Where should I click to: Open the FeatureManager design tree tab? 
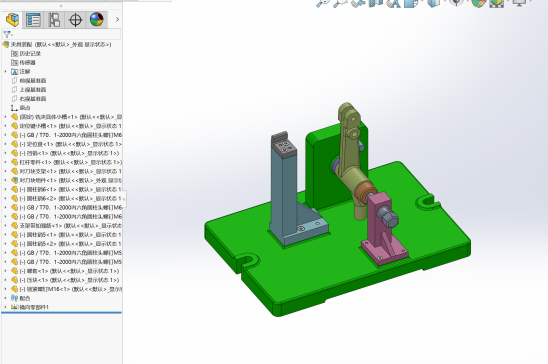[x=13, y=20]
